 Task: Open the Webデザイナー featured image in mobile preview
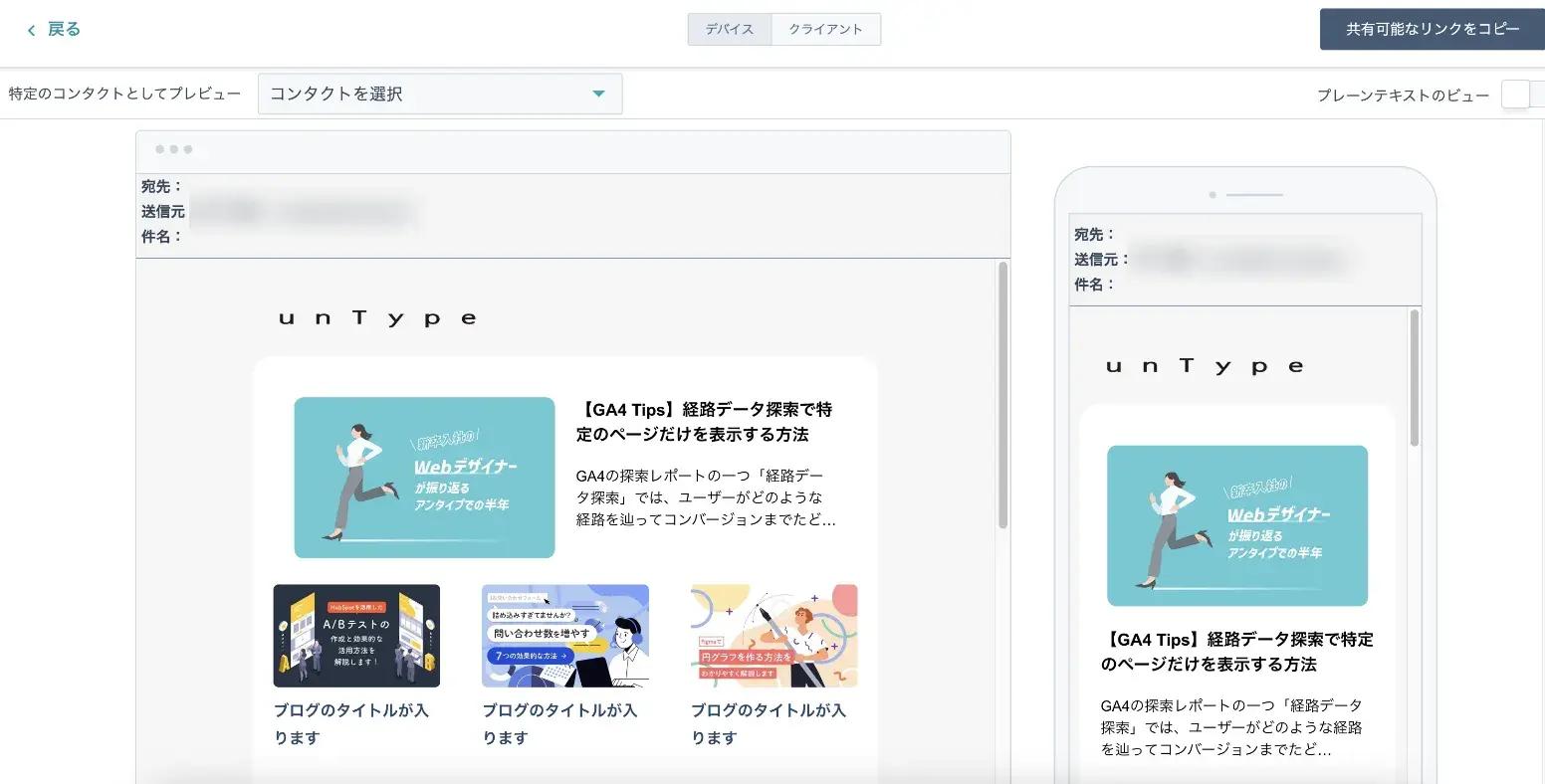pyautogui.click(x=1237, y=525)
